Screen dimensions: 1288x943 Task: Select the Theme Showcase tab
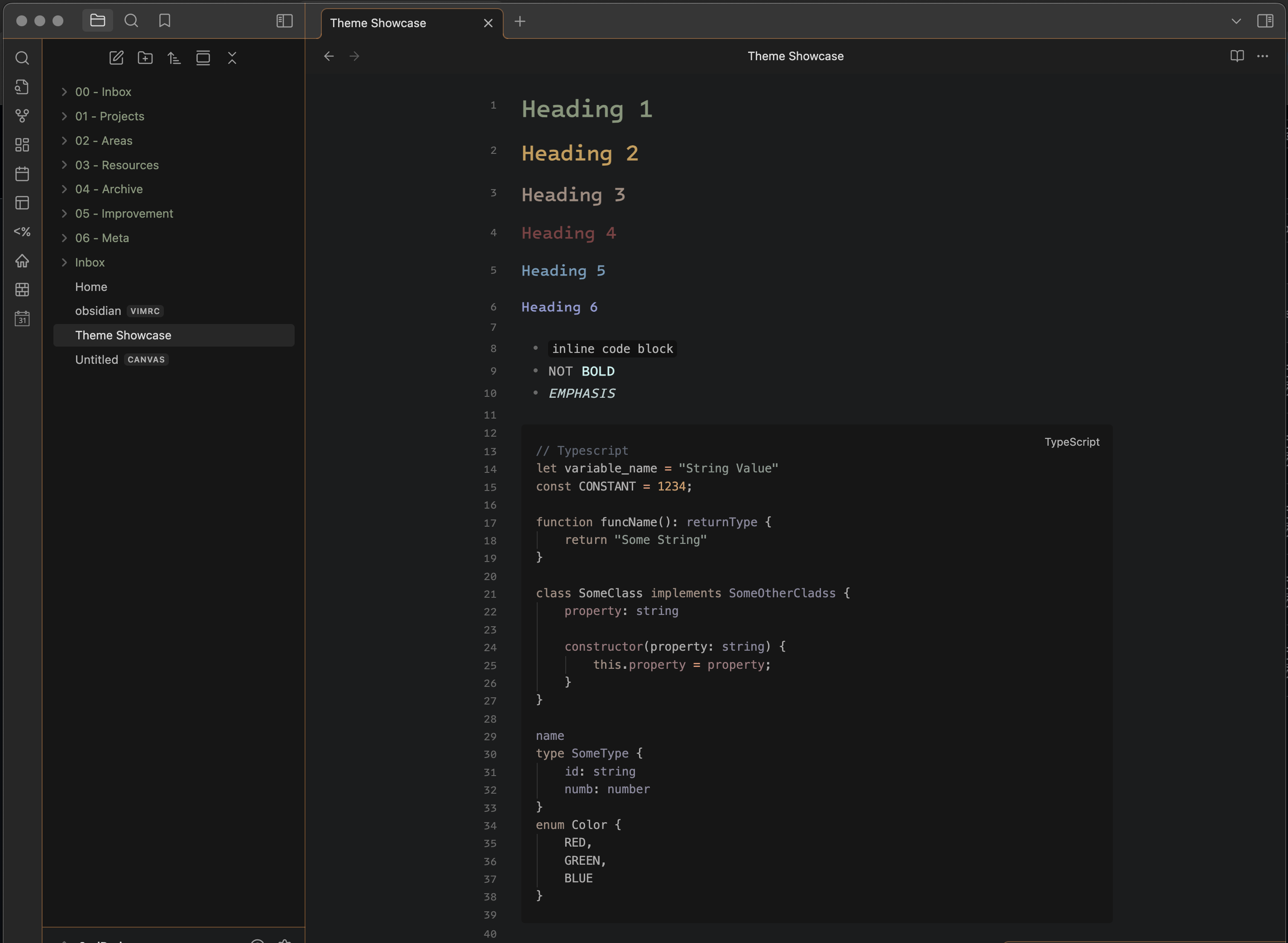[x=378, y=23]
